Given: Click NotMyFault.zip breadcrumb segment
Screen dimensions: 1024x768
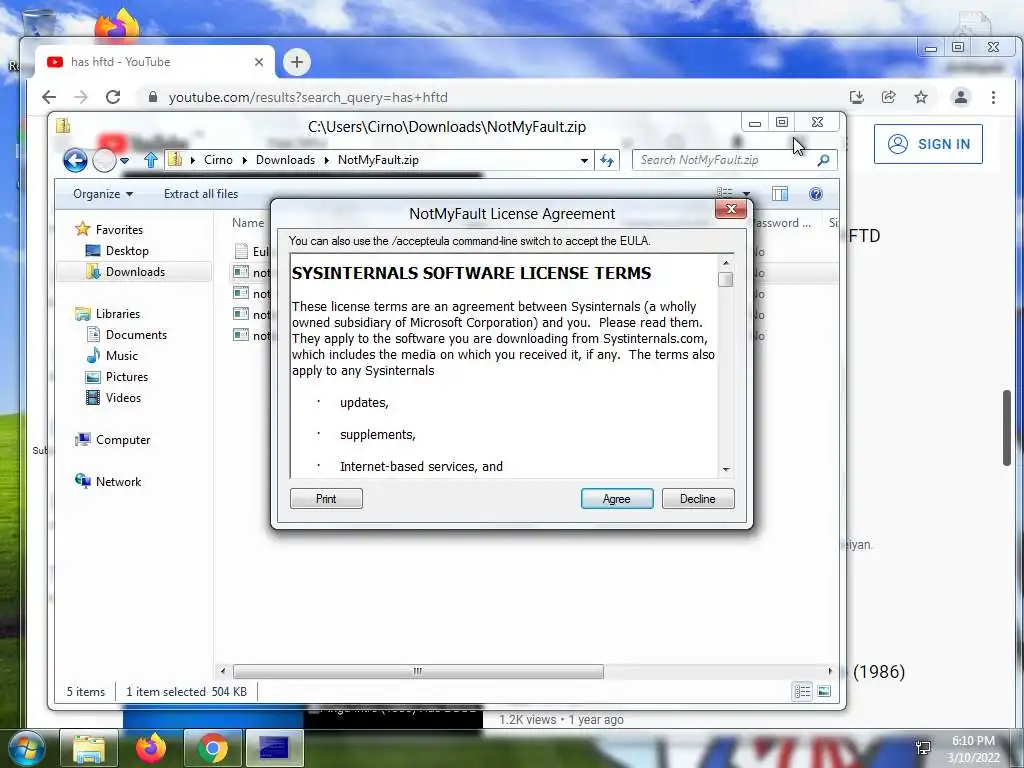Looking at the screenshot, I should (x=378, y=160).
